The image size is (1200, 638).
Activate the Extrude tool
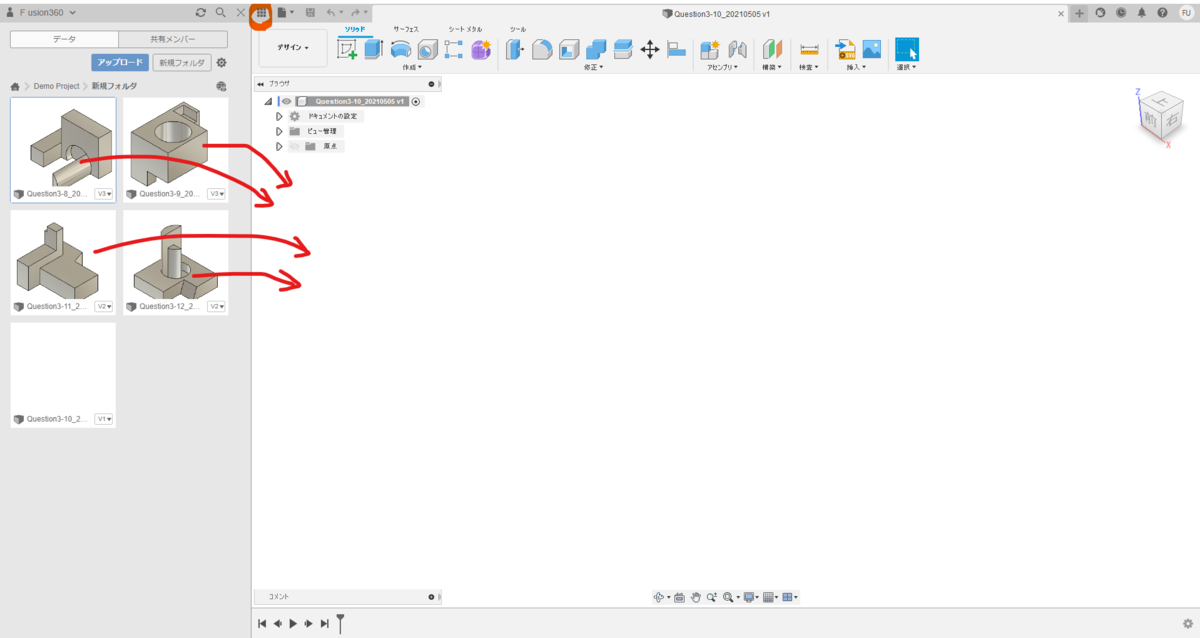tap(372, 48)
